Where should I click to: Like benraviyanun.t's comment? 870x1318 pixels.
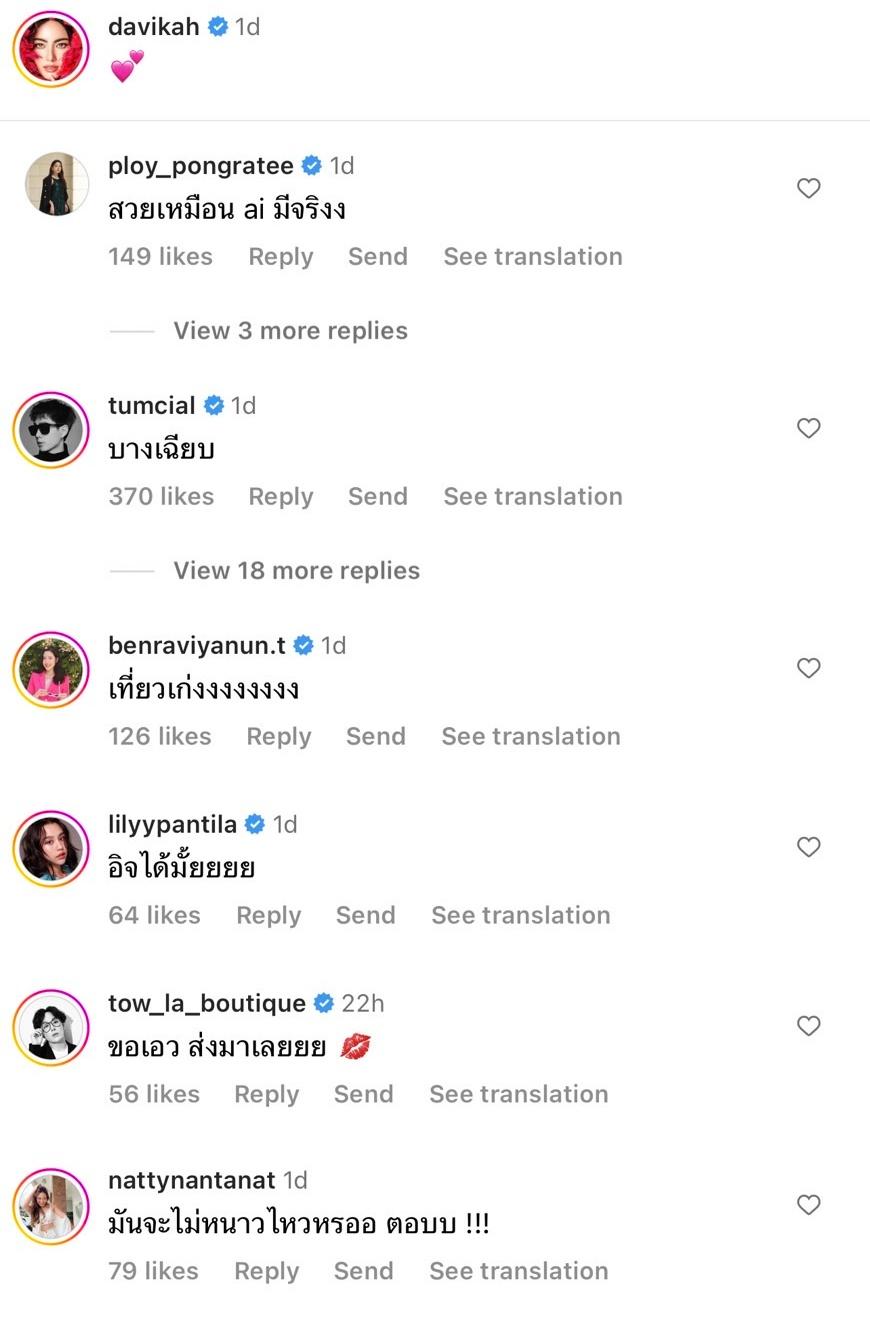click(808, 668)
